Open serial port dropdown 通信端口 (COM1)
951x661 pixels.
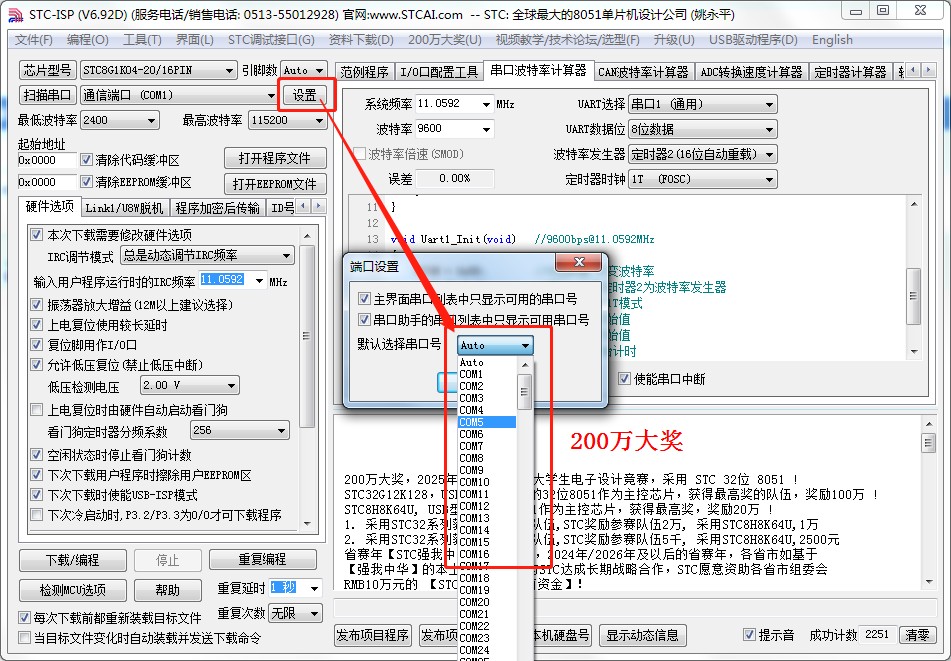(180, 95)
